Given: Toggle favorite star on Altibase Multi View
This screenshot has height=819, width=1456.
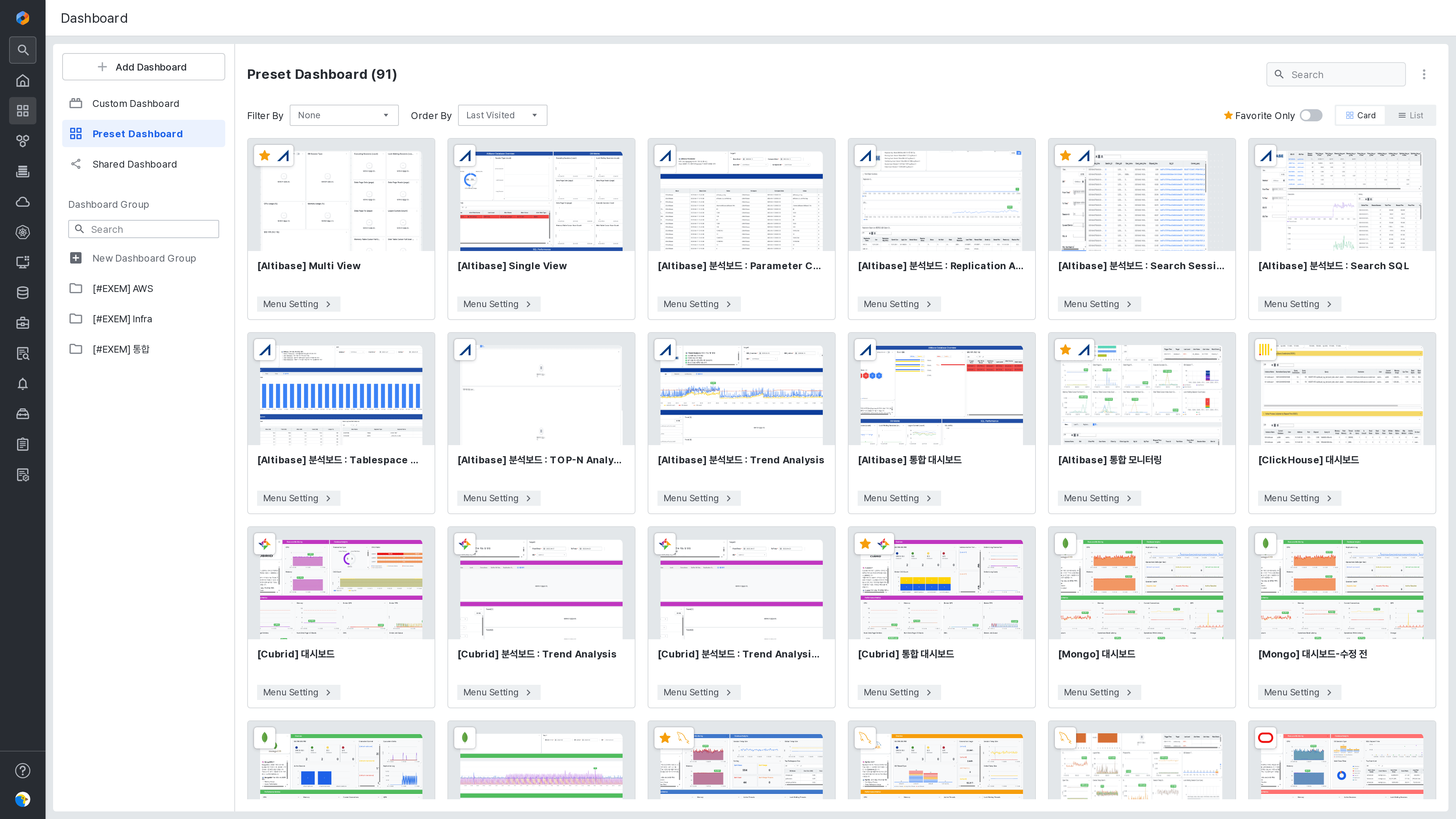Looking at the screenshot, I should point(265,155).
